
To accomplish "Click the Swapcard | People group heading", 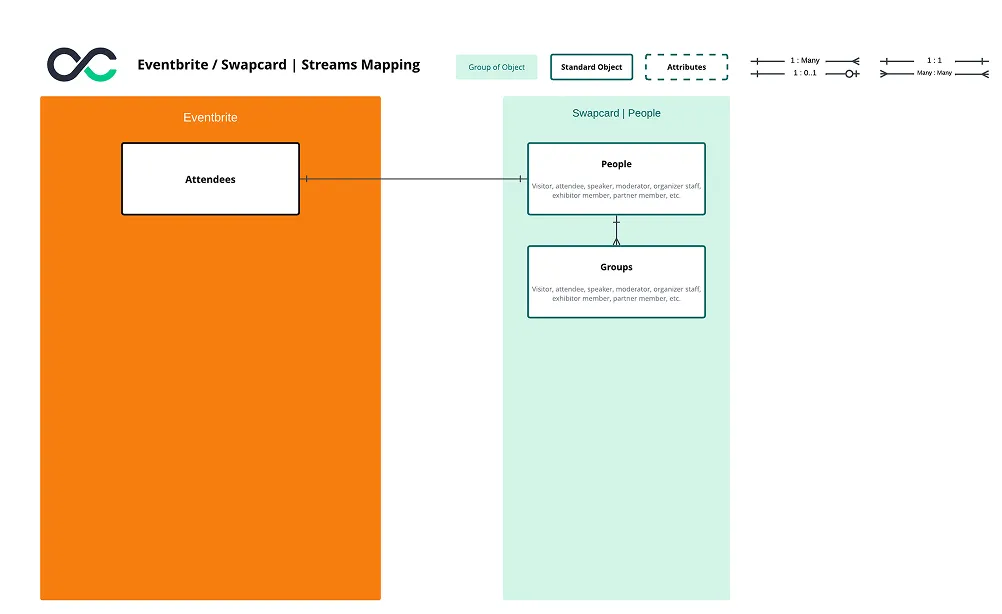I will [616, 113].
